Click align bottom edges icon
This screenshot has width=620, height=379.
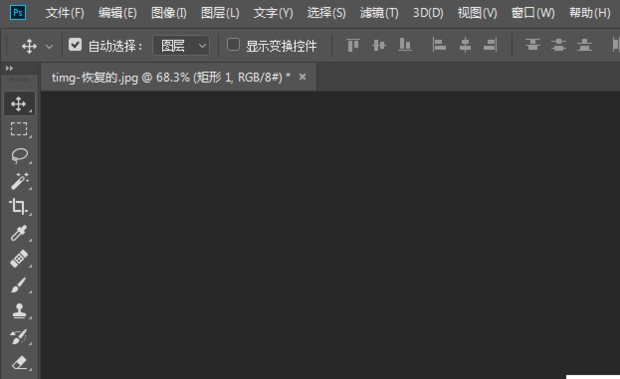(405, 45)
